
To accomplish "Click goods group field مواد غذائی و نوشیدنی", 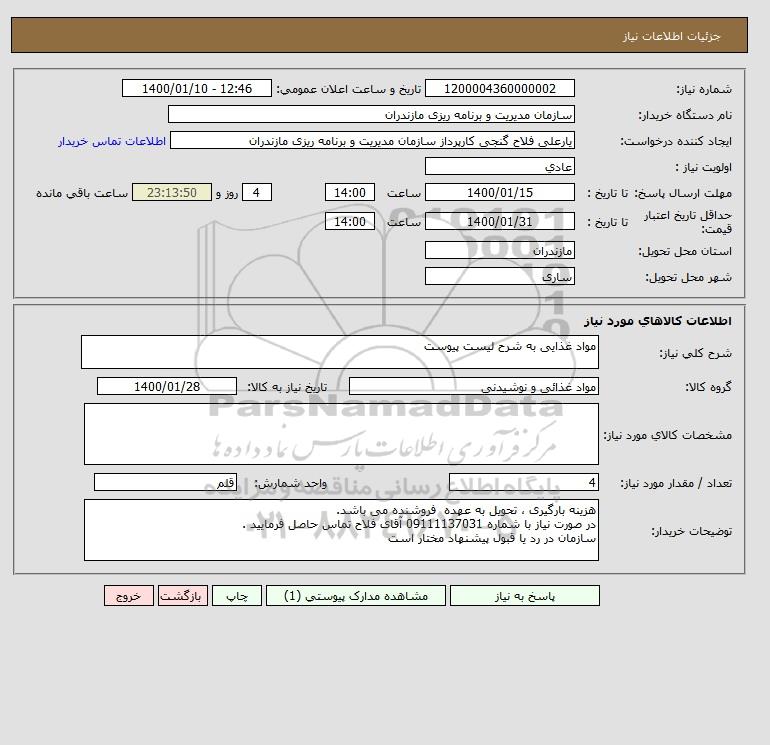I will click(473, 386).
